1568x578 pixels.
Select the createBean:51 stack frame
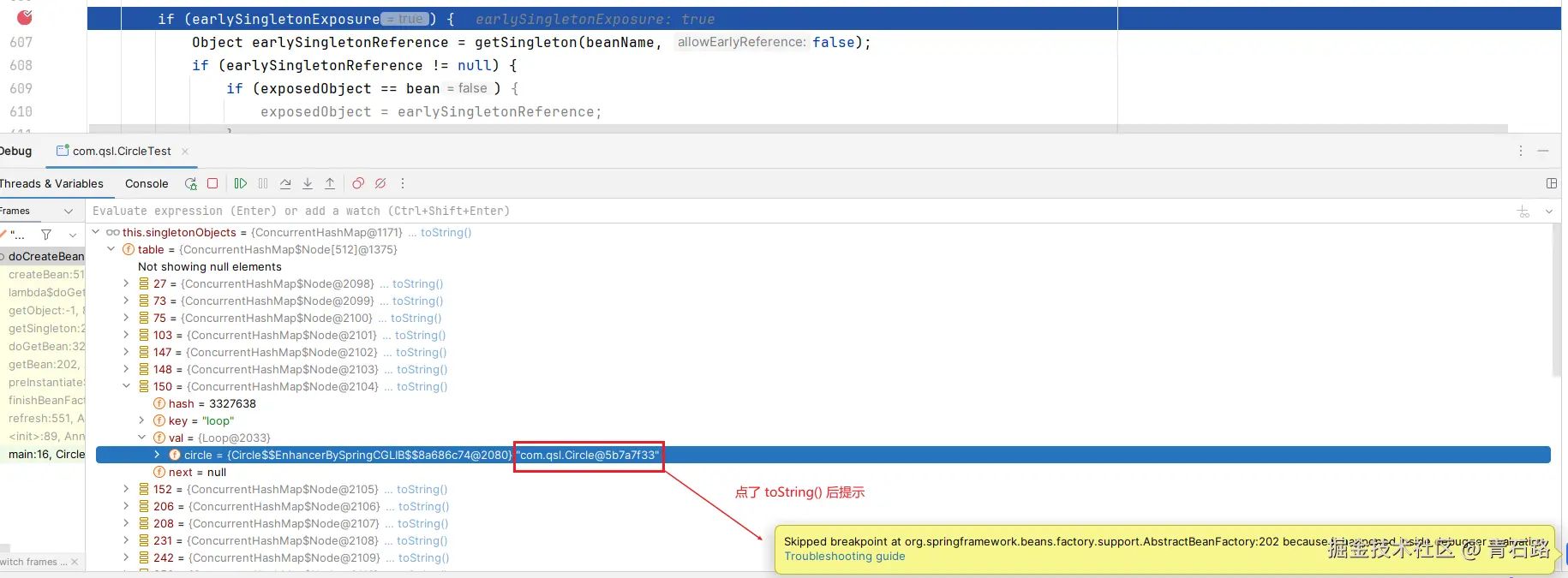[x=43, y=274]
